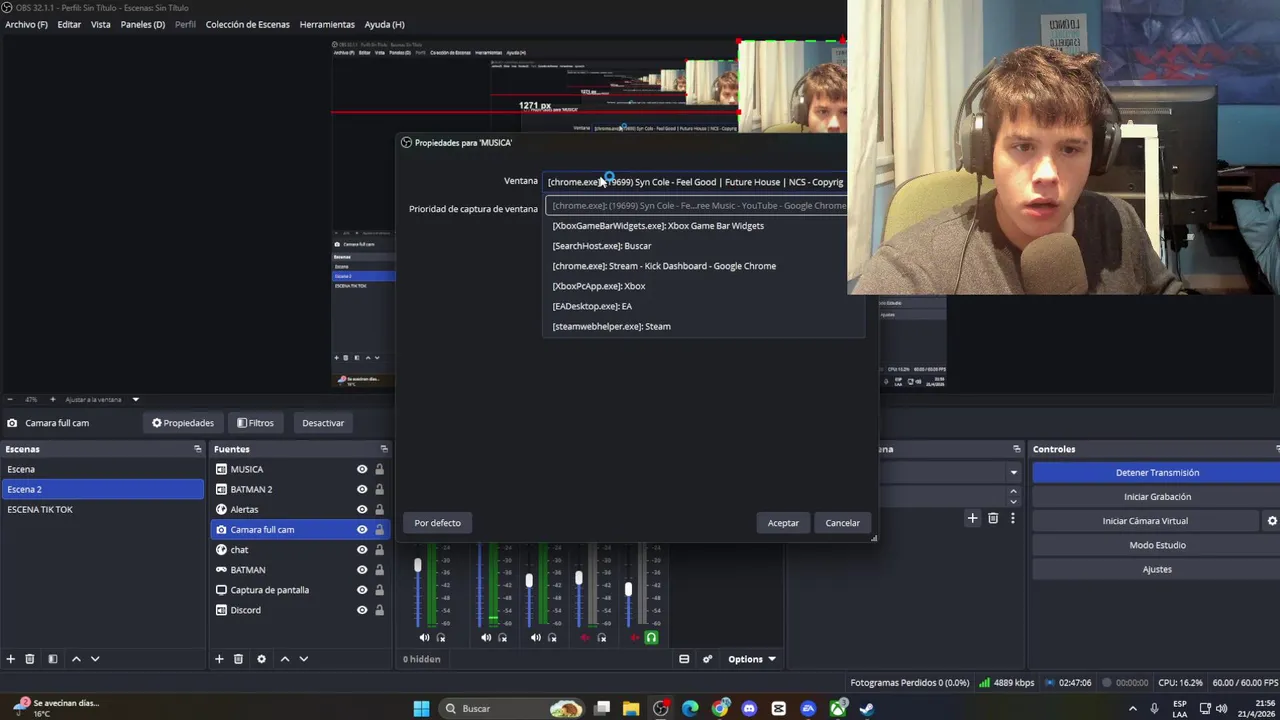Delete the selected scene using the trash icon
This screenshot has width=1280, height=720.
click(30, 659)
